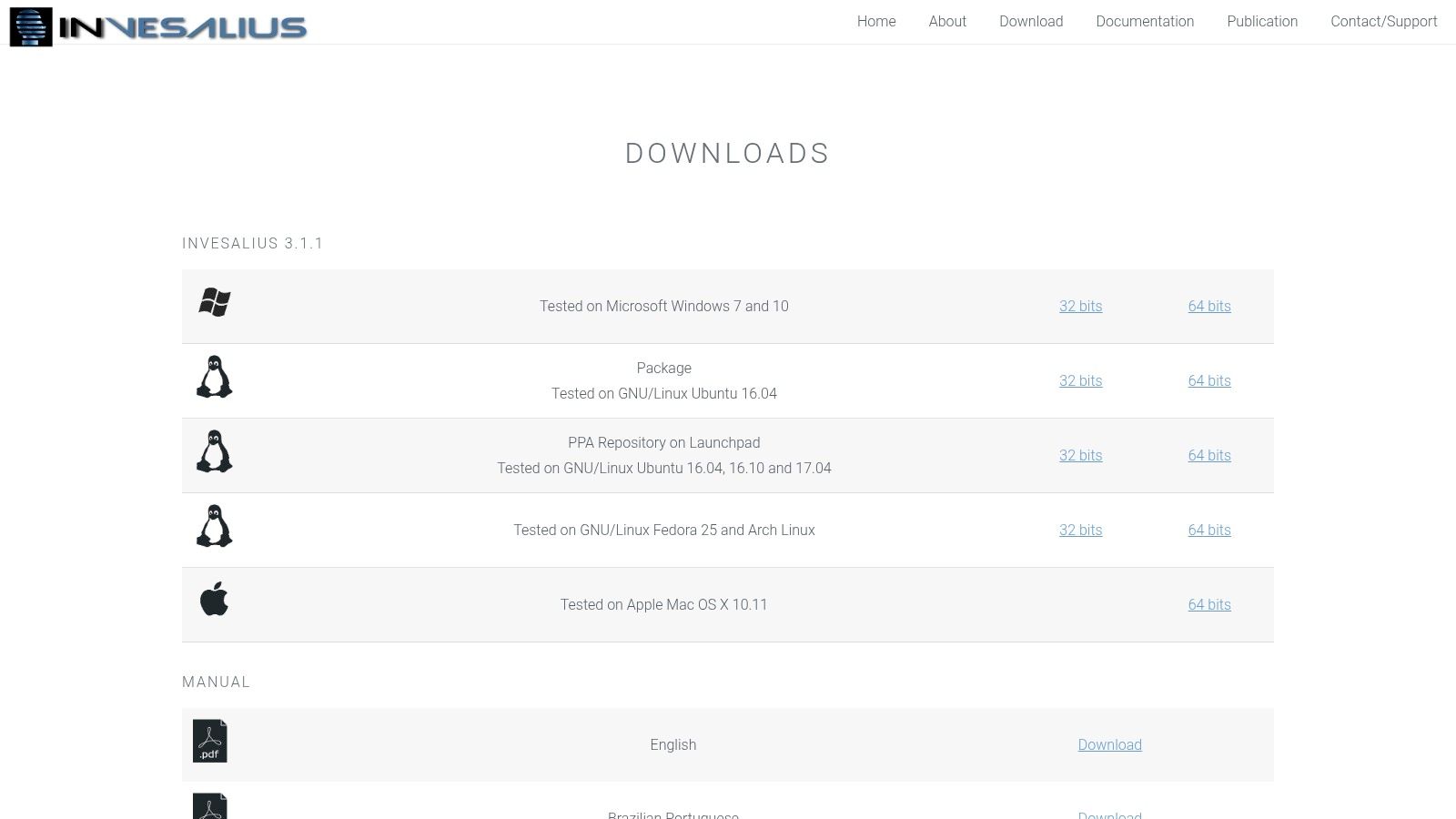Click the PDF icon for English manual
Image resolution: width=1456 pixels, height=819 pixels.
[x=210, y=742]
